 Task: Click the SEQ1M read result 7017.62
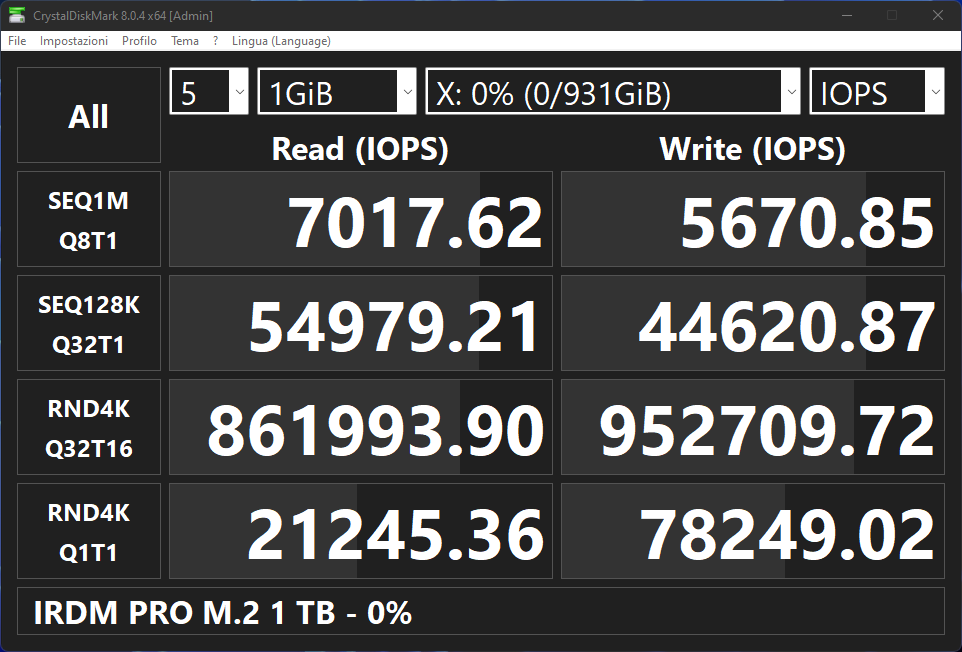361,220
